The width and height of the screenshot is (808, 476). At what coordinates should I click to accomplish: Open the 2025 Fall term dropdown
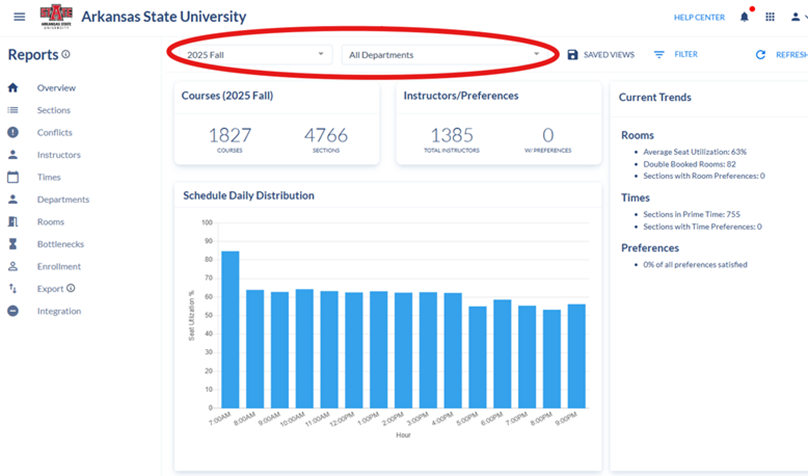[256, 55]
